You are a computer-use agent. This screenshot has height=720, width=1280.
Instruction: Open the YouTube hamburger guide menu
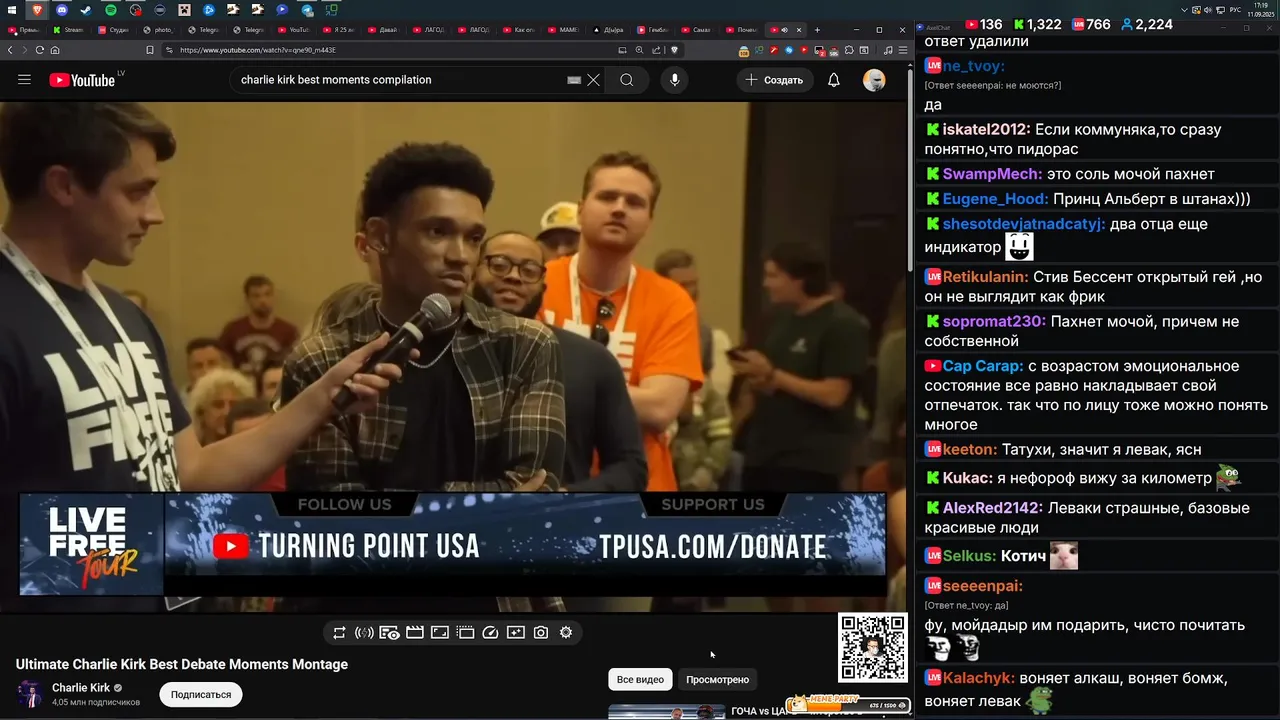[24, 80]
